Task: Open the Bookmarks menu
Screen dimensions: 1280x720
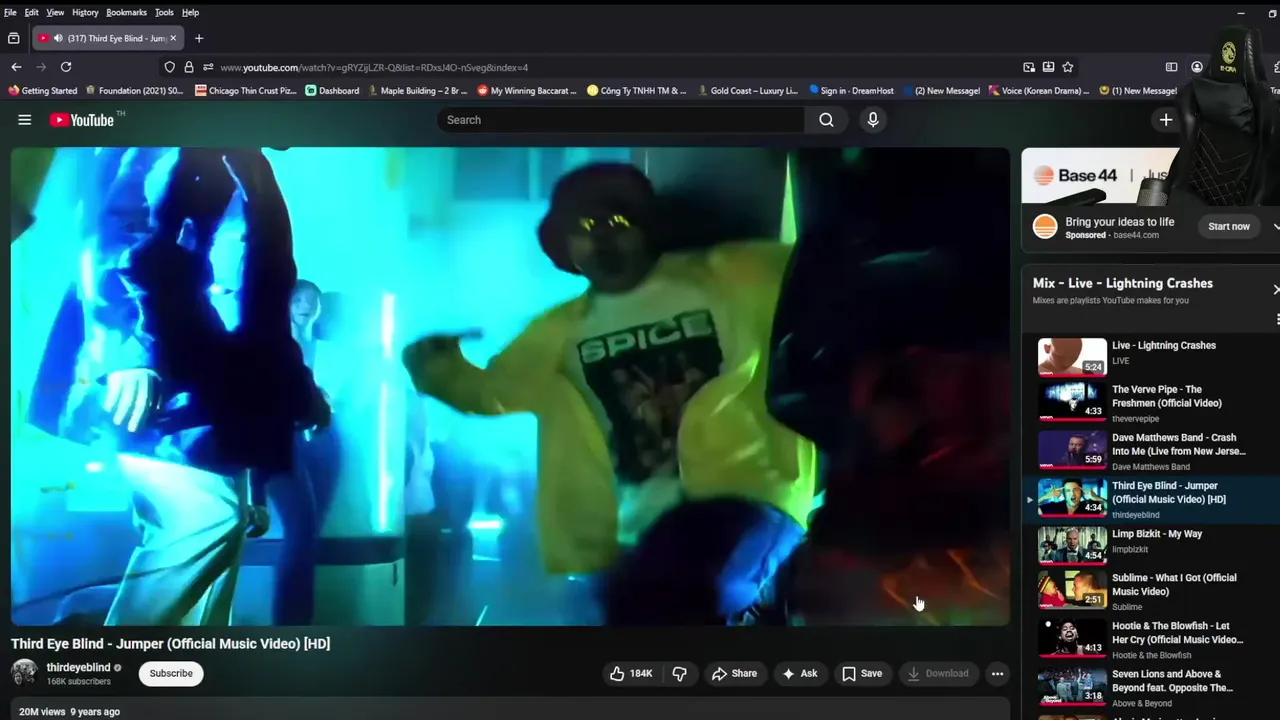Action: point(126,12)
